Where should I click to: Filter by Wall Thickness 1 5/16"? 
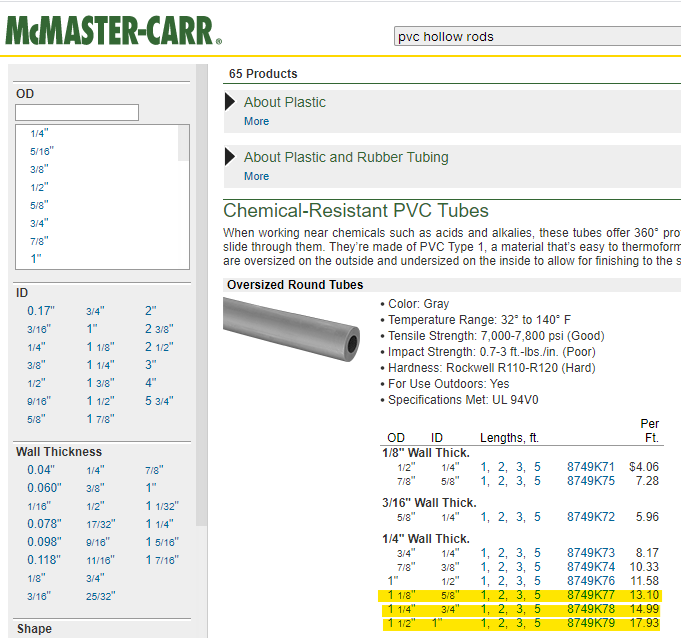pos(162,542)
